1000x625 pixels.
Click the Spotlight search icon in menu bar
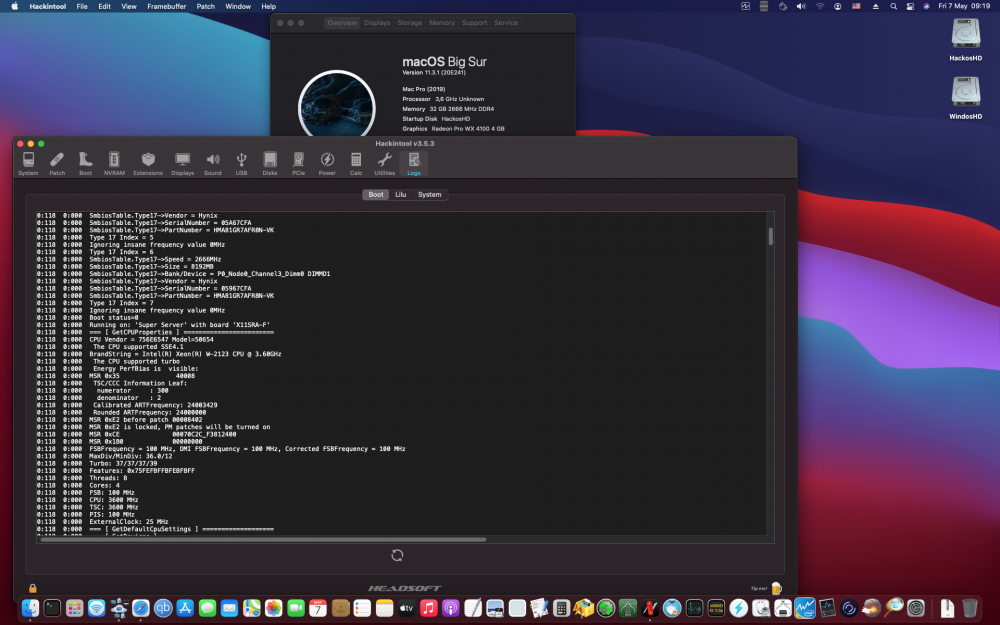tap(893, 6)
